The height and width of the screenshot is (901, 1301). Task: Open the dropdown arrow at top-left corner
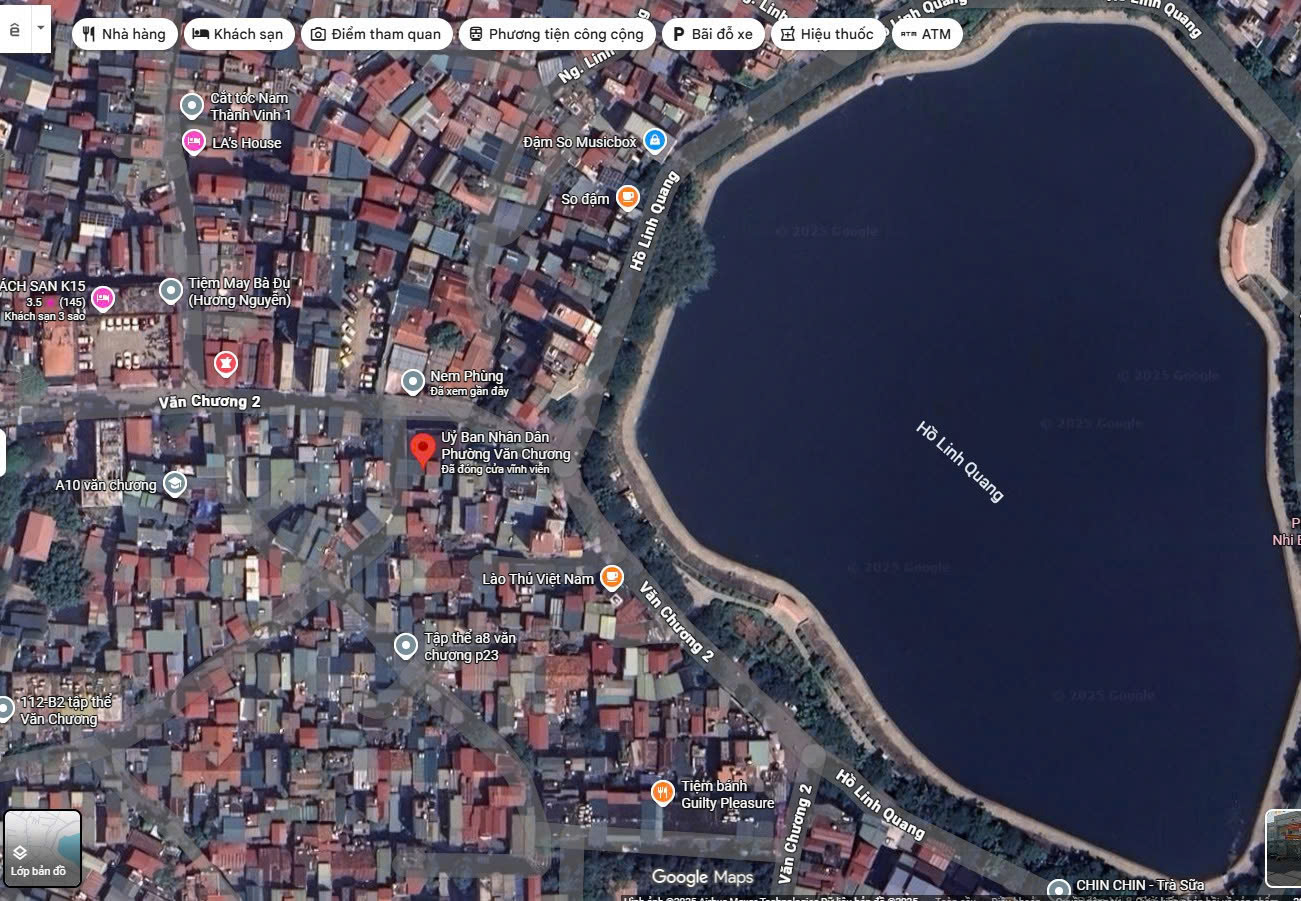(x=41, y=28)
